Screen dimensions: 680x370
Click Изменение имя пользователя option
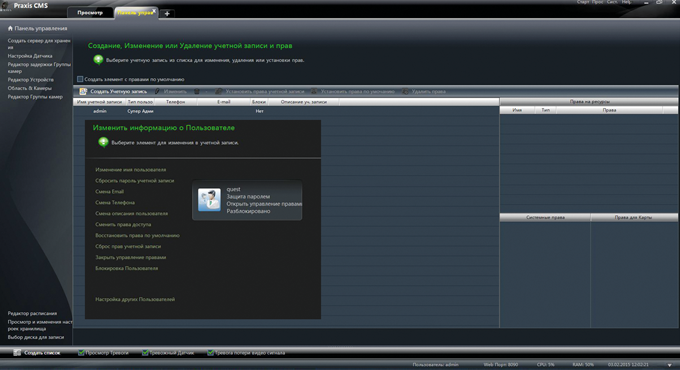coord(131,170)
